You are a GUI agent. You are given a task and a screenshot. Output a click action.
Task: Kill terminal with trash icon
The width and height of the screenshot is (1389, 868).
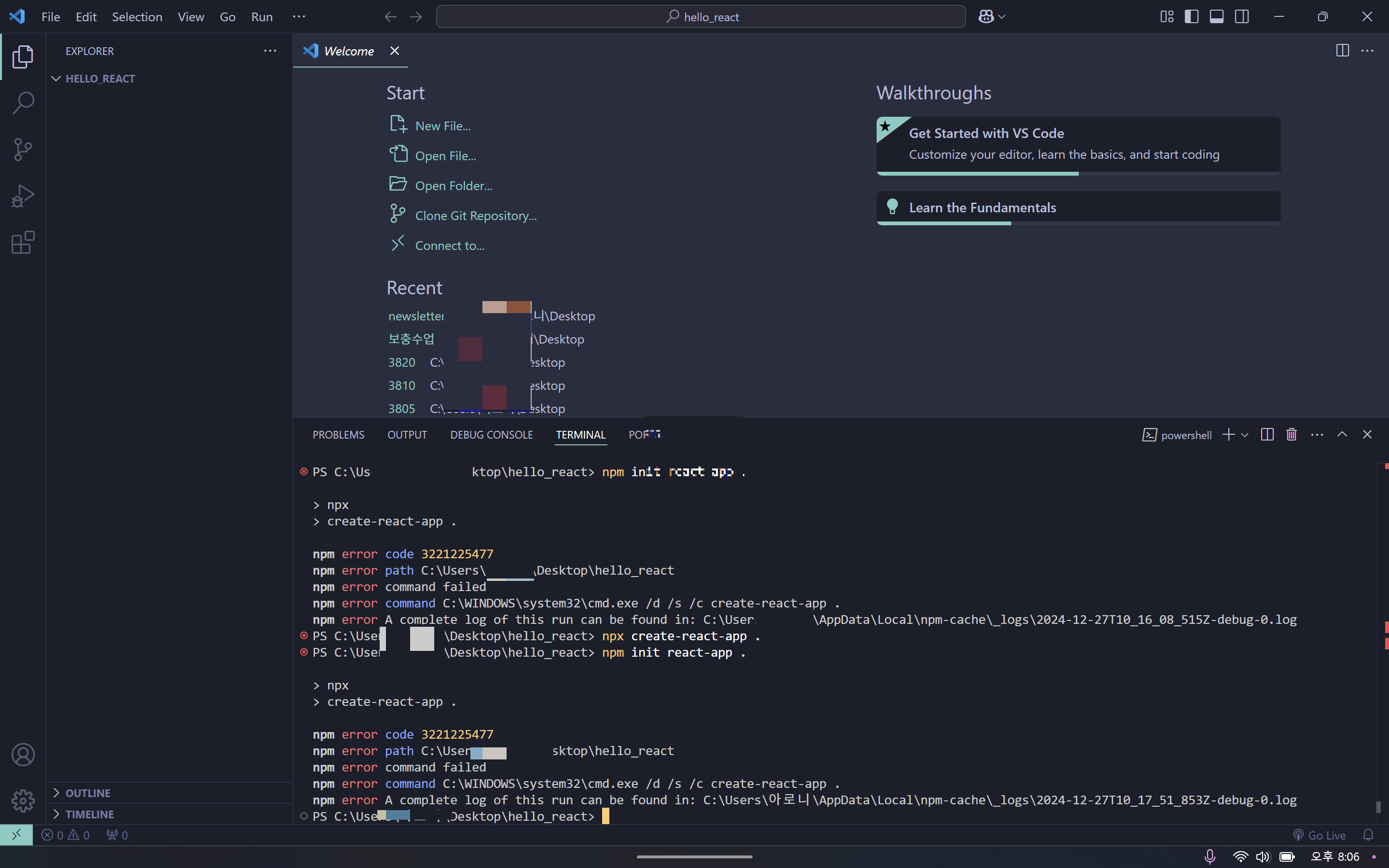pos(1292,435)
